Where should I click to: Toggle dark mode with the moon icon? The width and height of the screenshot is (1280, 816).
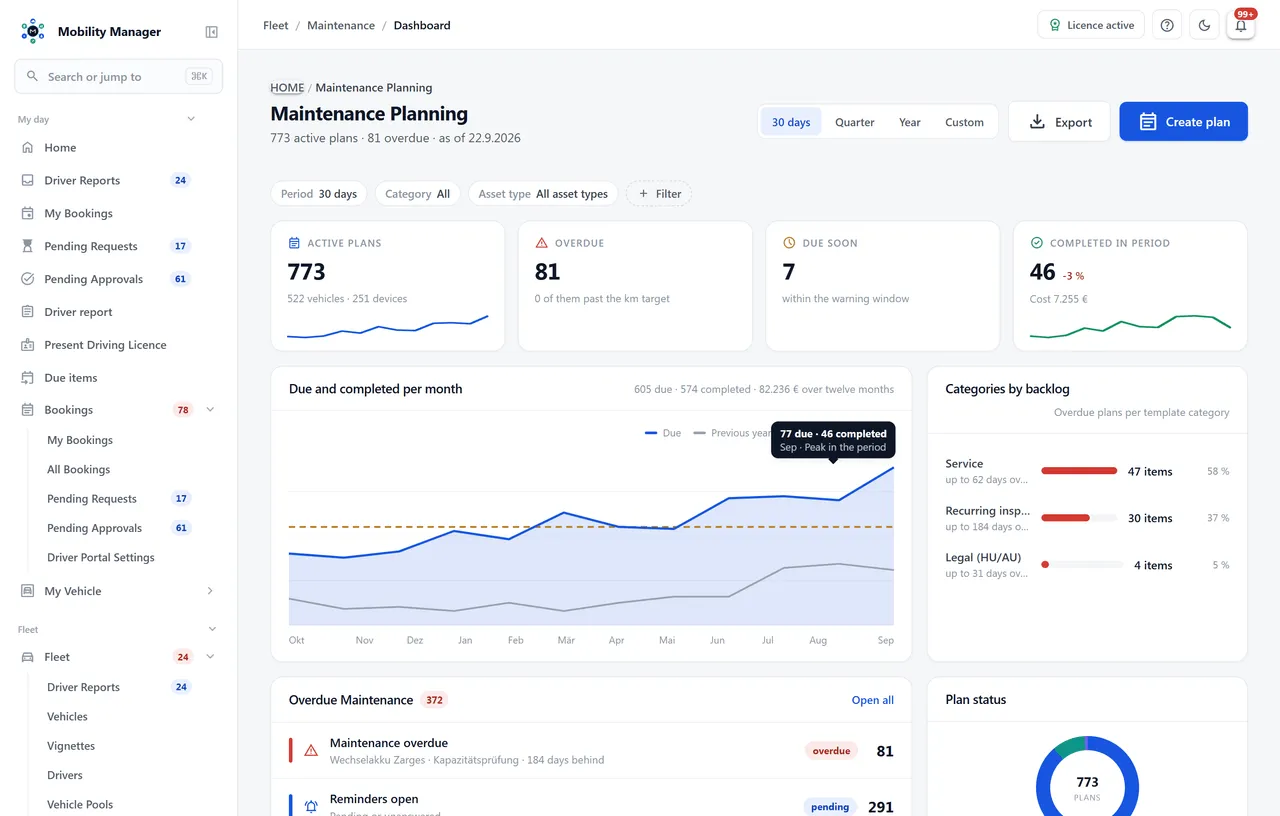[x=1204, y=25]
